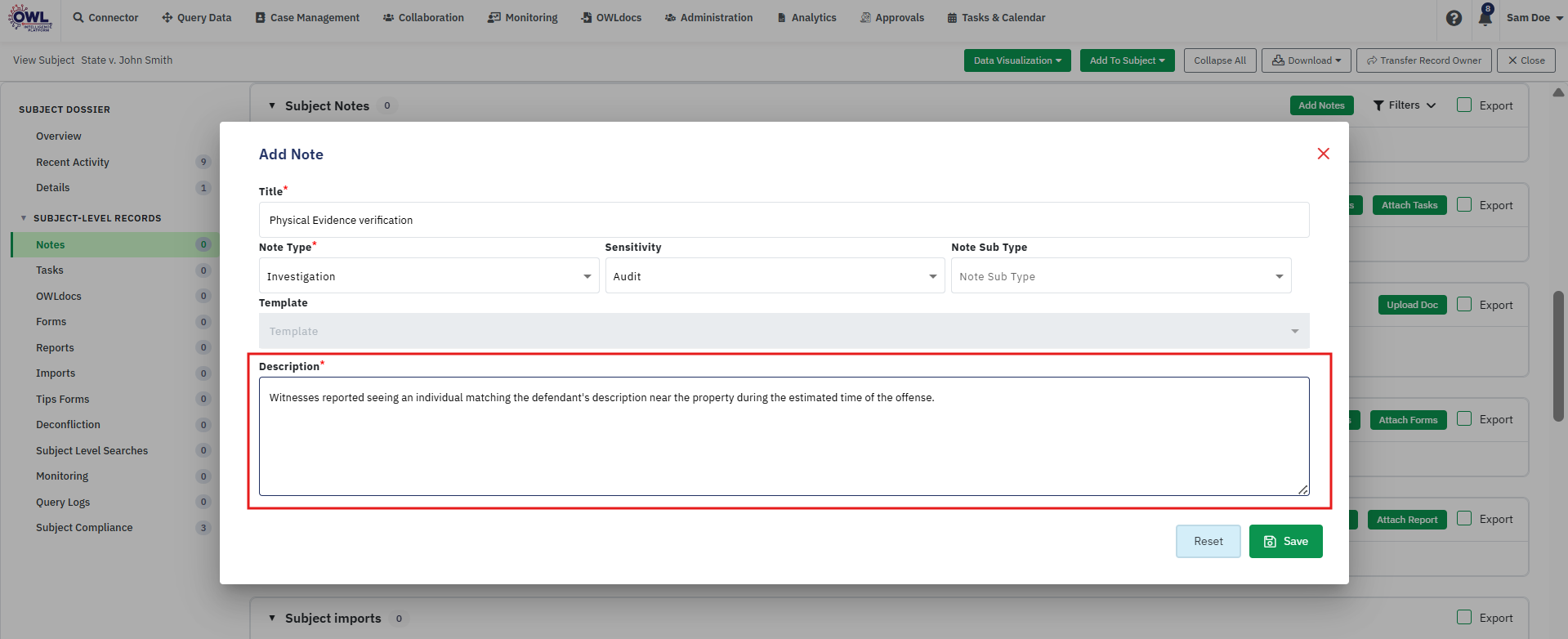Select OWLdocs in sidebar

(59, 297)
